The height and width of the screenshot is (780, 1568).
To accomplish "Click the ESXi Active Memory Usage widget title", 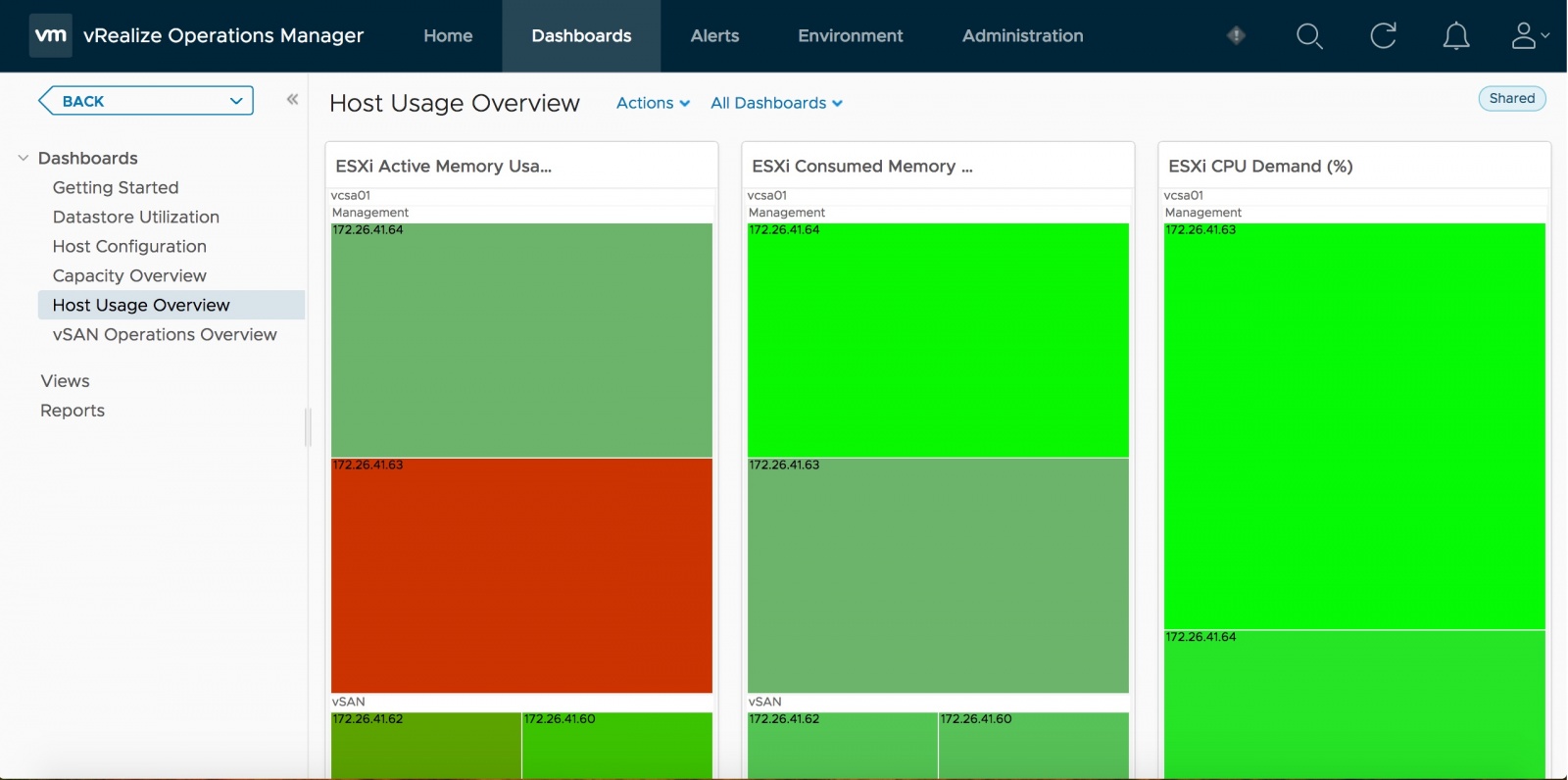I will [443, 166].
